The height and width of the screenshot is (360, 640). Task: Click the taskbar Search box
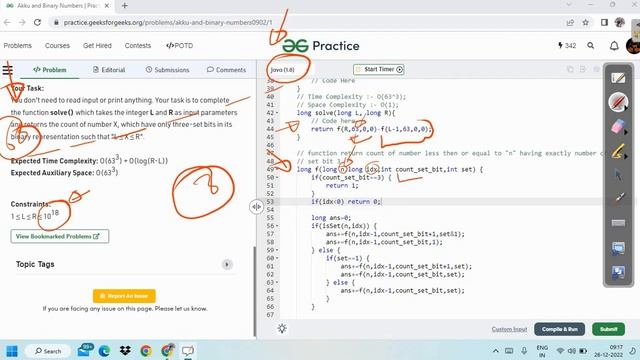[x=48, y=351]
